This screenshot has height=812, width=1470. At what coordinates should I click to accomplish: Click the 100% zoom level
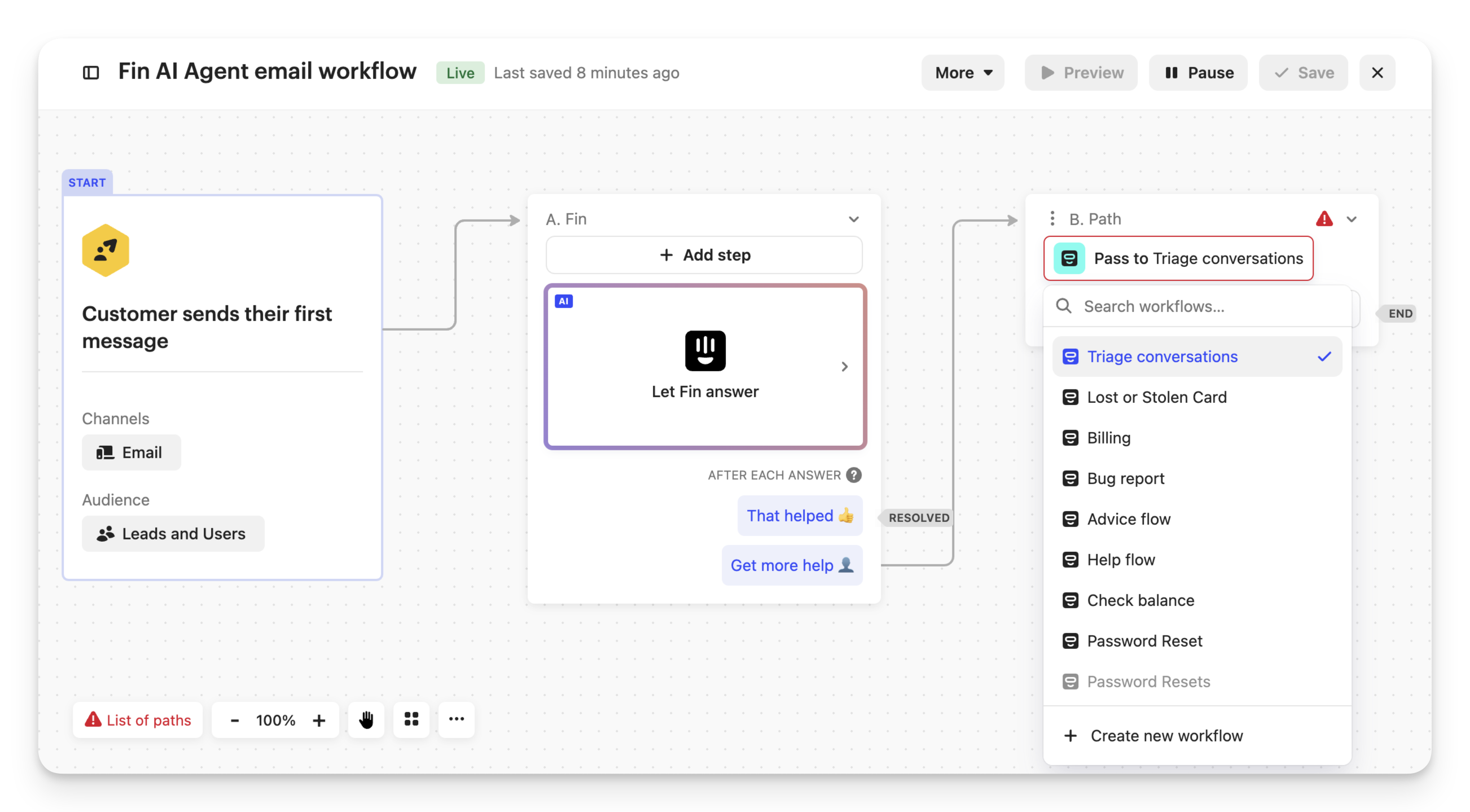tap(275, 719)
